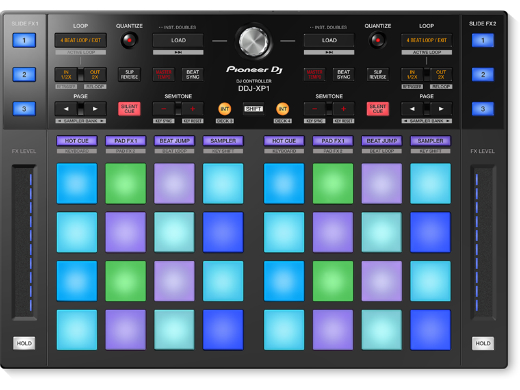
Task: Toggle the left Quantize button
Action: pyautogui.click(x=129, y=40)
